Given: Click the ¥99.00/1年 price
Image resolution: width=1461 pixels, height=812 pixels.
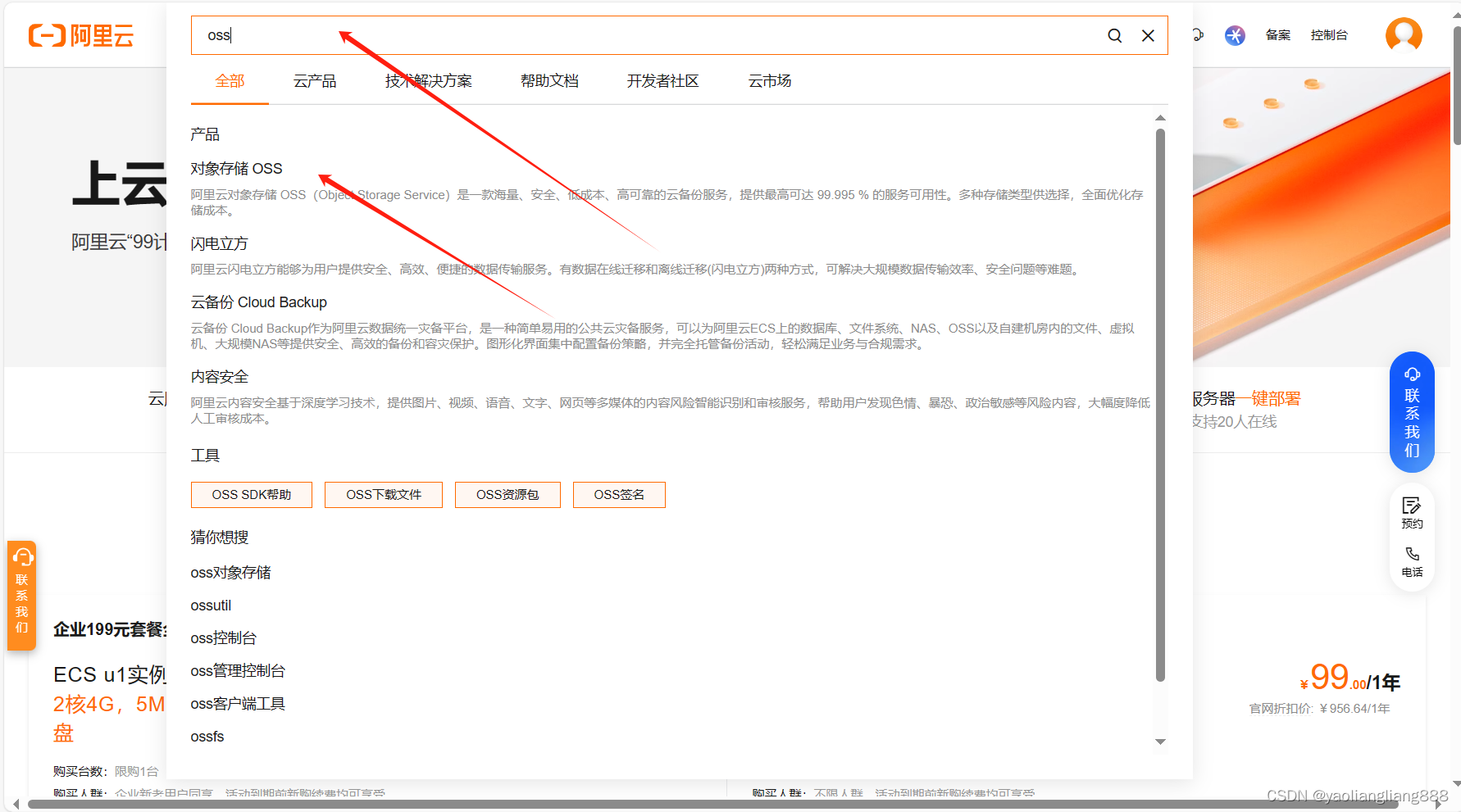Looking at the screenshot, I should 1349,678.
